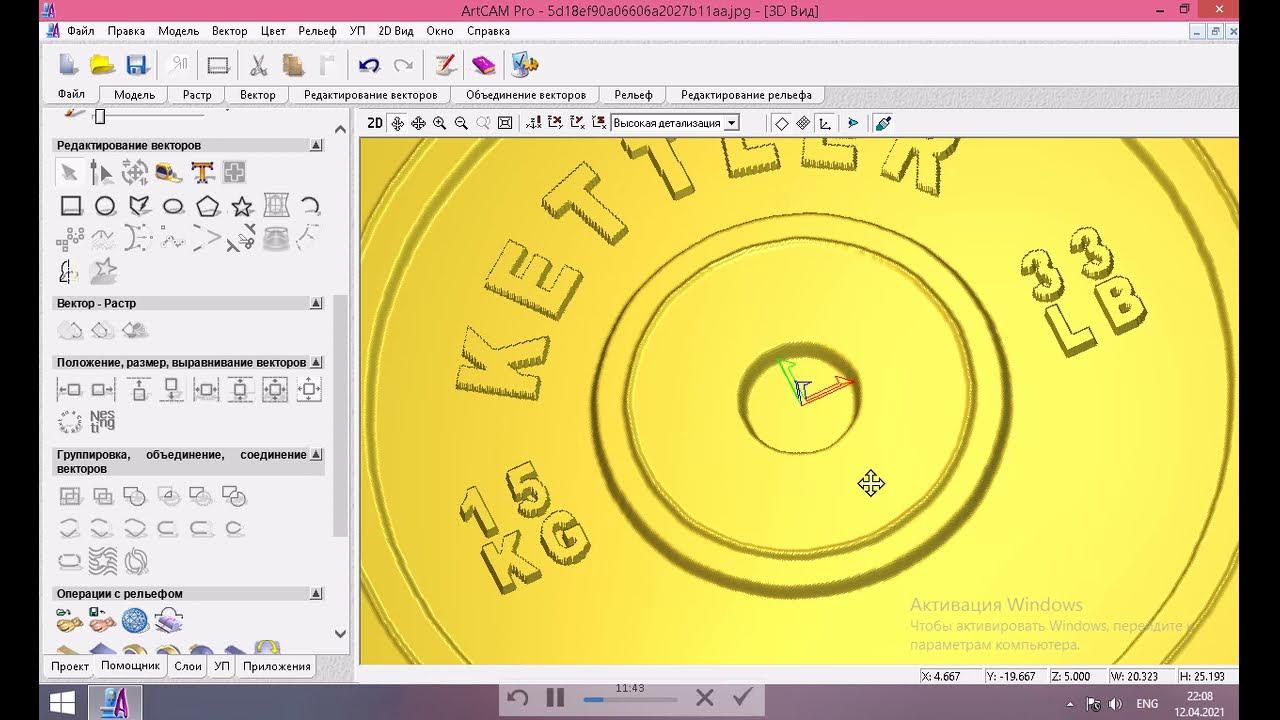The height and width of the screenshot is (720, 1280).
Task: Collapse the Вектор - Растр section
Action: 316,303
